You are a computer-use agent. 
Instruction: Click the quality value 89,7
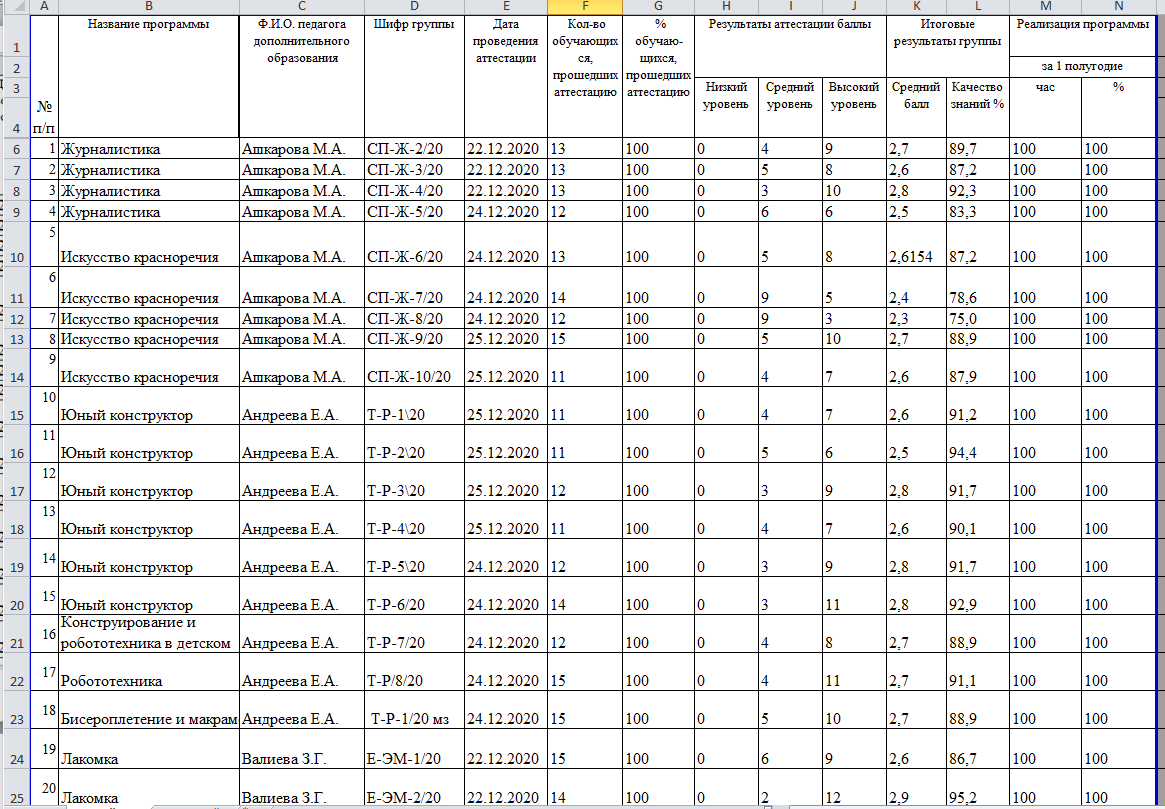[978, 149]
